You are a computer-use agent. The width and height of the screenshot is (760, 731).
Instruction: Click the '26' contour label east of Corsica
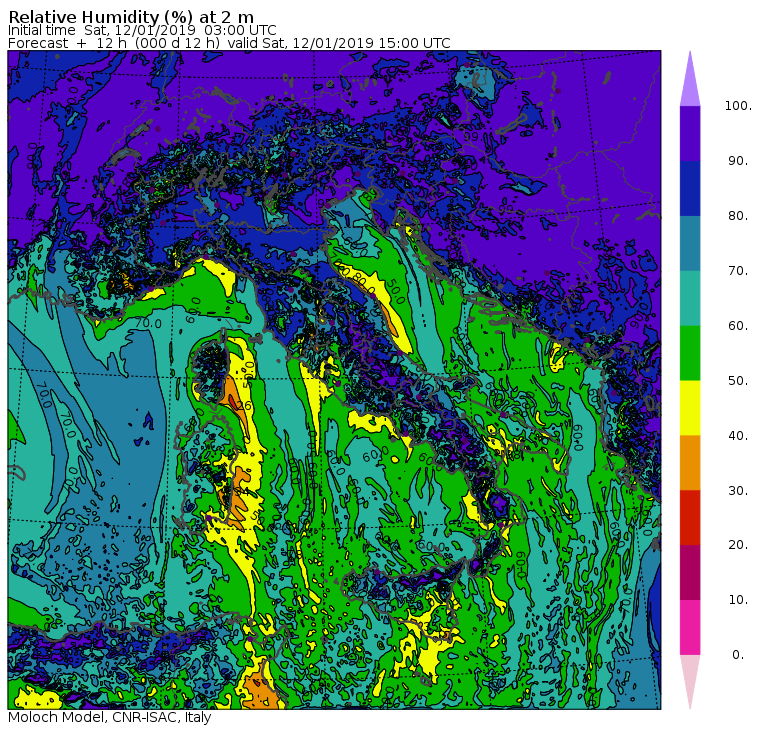[x=245, y=405]
